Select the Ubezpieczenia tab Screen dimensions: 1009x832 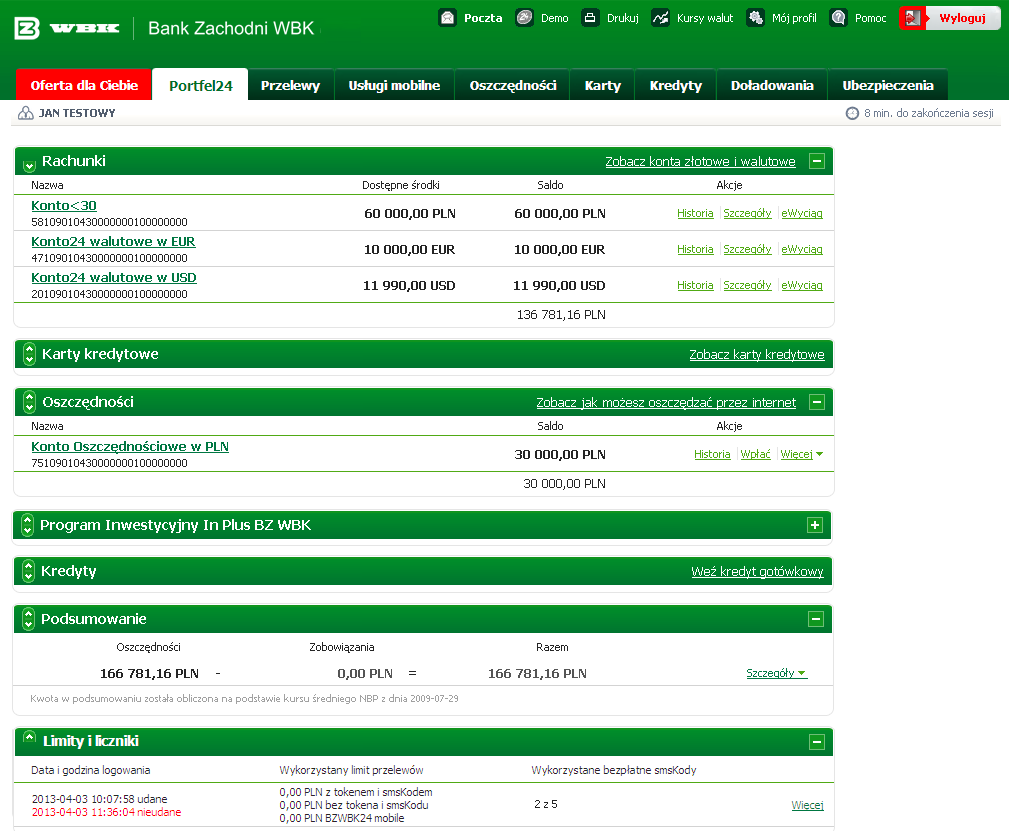888,85
